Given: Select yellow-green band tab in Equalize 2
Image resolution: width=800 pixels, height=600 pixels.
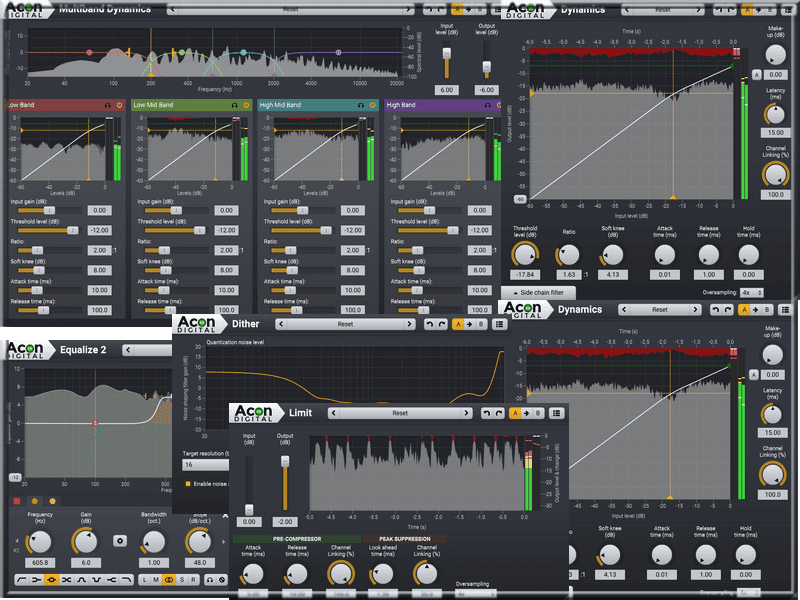Looking at the screenshot, I should [x=52, y=502].
